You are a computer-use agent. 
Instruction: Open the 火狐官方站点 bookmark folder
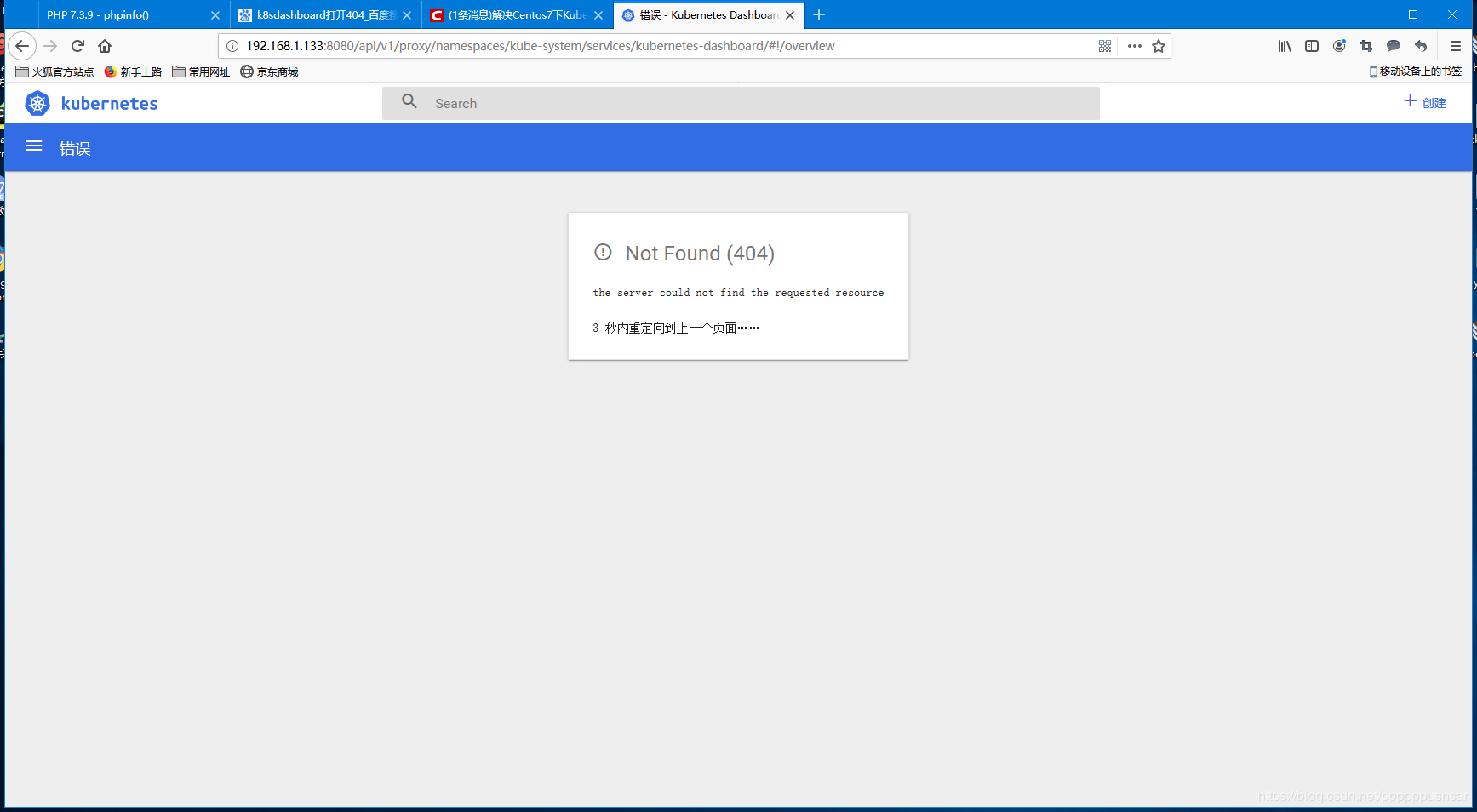pos(54,71)
